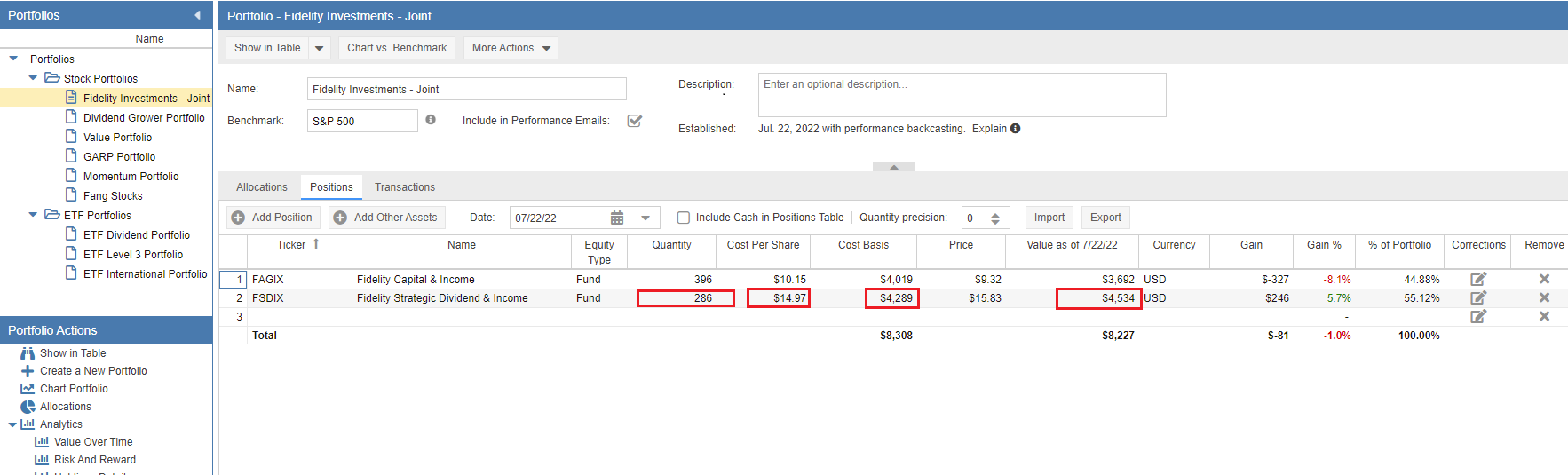Collapse the Portfolios side panel arrow

197,15
